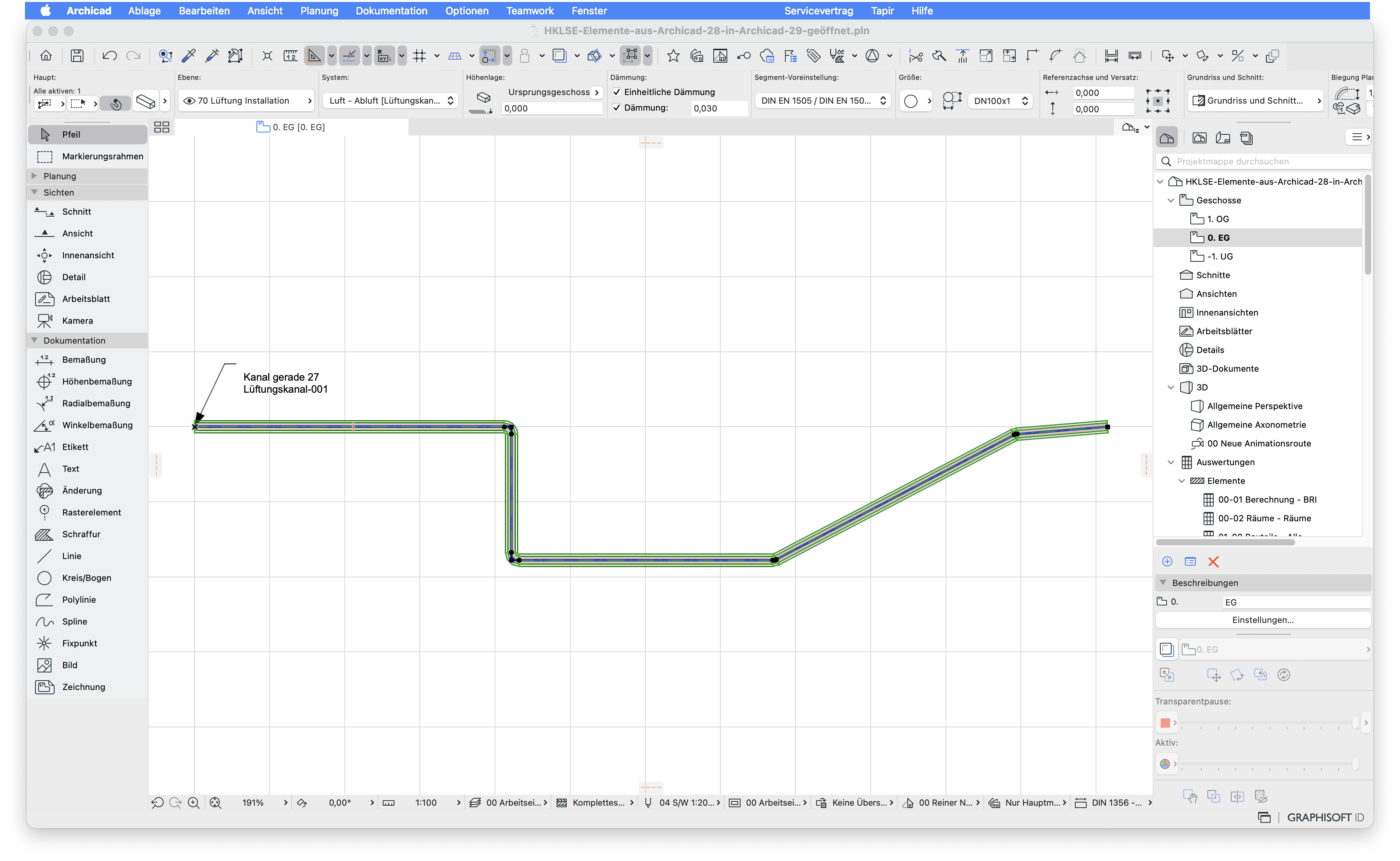Screen dimensions: 1400x861
Task: Click the Home icon in toolbar
Action: 46,56
